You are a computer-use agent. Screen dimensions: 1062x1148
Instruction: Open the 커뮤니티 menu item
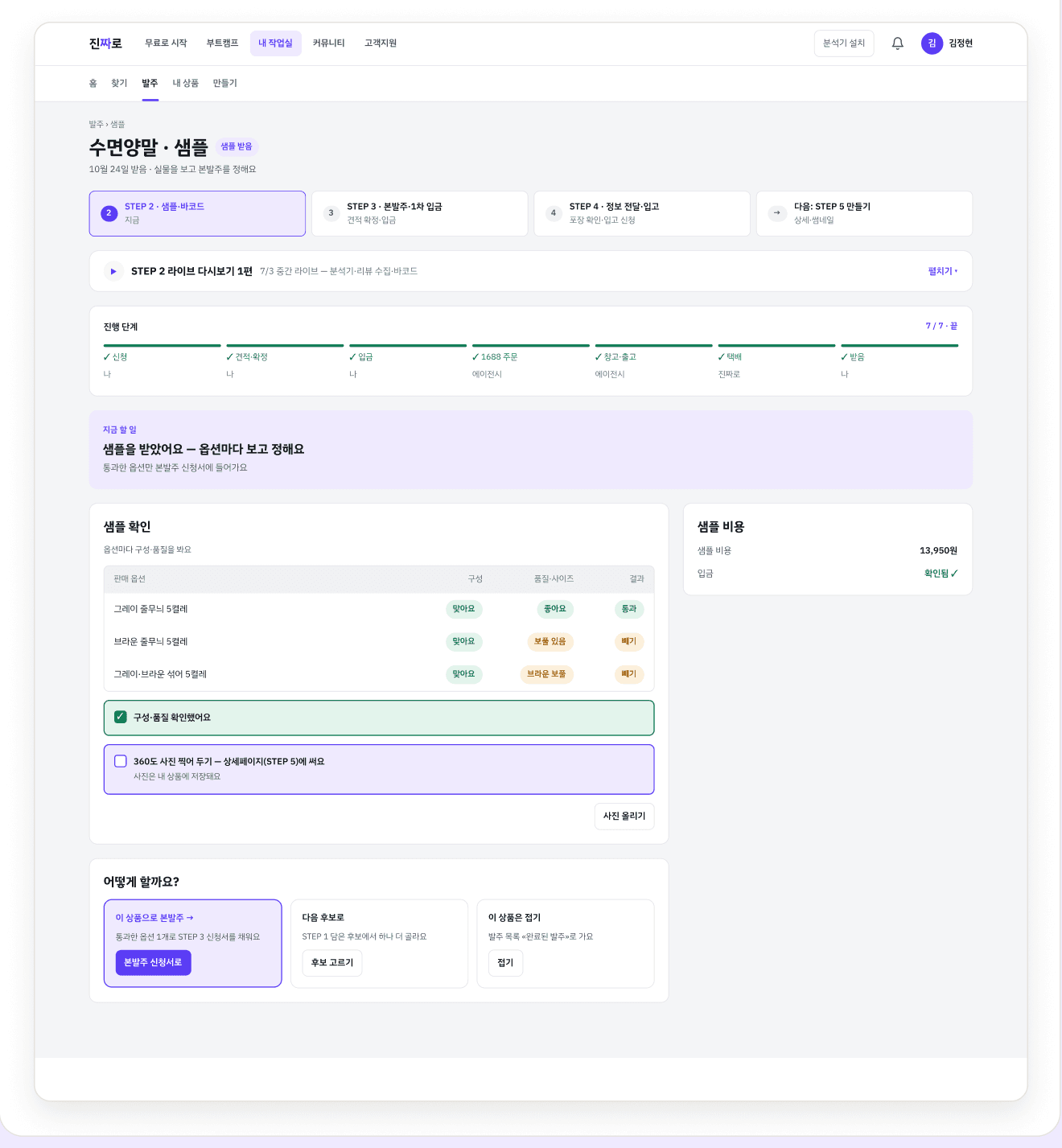click(x=328, y=43)
